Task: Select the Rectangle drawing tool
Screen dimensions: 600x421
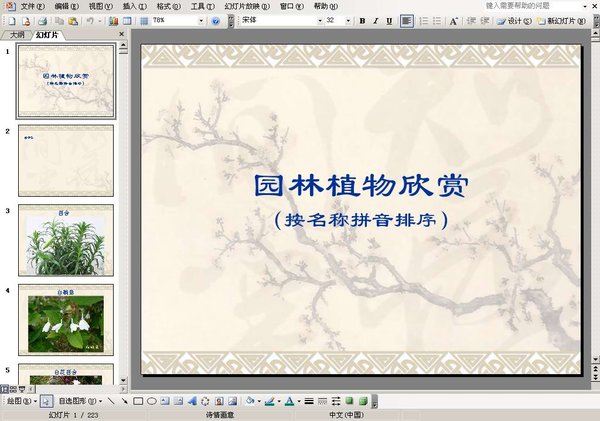Action: coord(138,401)
